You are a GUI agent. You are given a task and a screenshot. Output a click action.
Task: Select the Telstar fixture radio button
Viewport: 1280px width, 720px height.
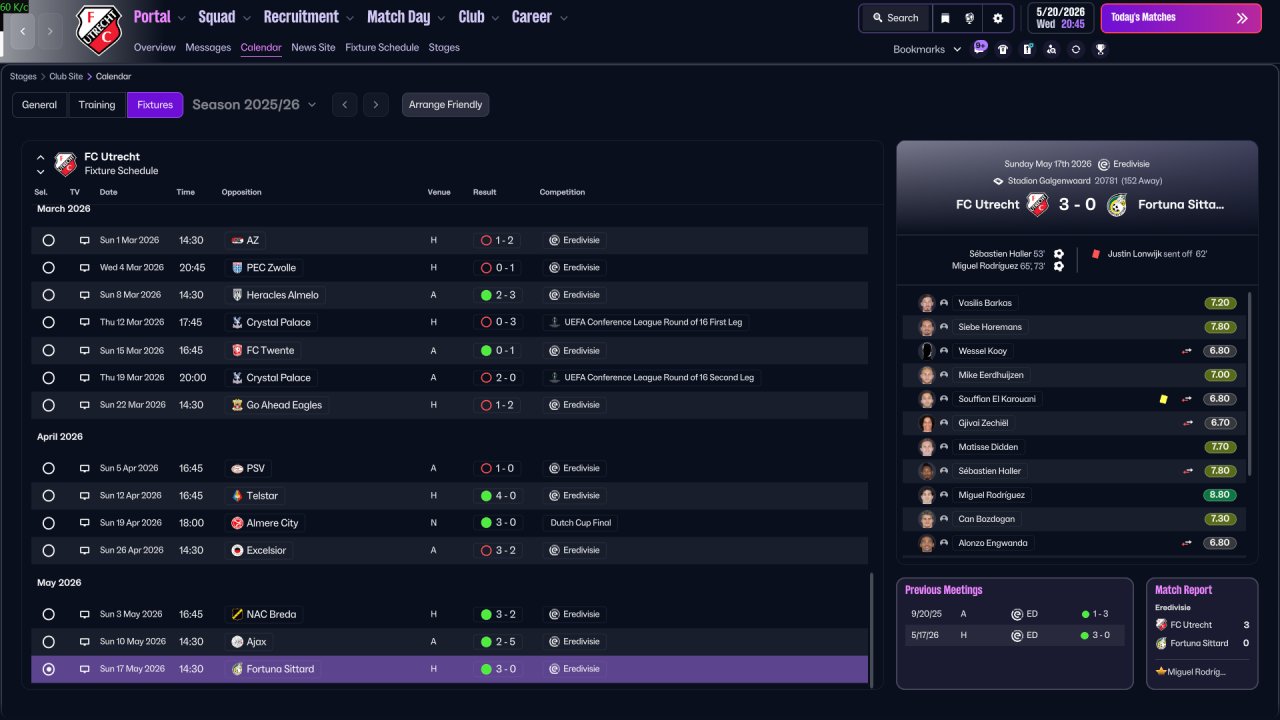tap(48, 496)
